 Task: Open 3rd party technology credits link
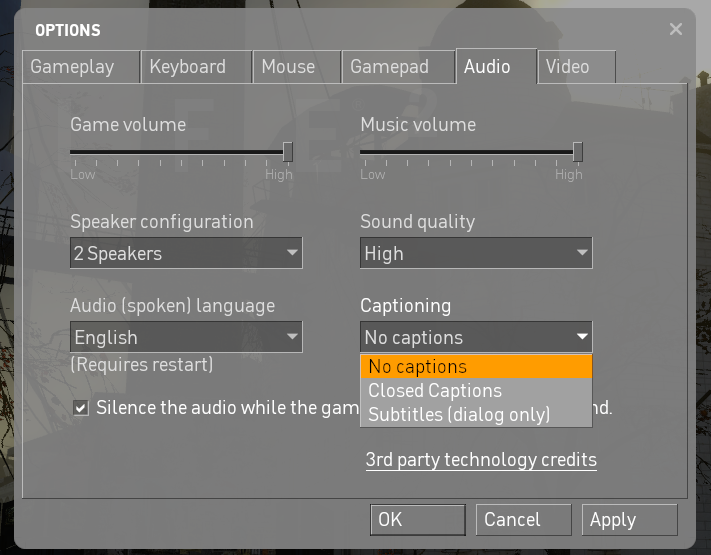pyautogui.click(x=481, y=460)
